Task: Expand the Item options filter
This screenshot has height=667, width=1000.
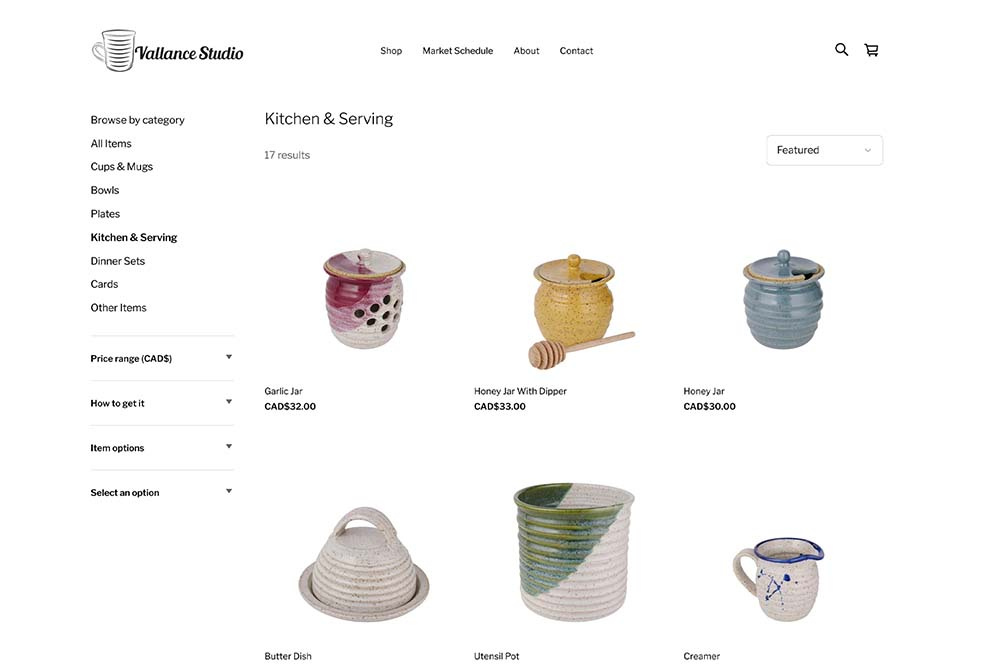Action: (162, 448)
